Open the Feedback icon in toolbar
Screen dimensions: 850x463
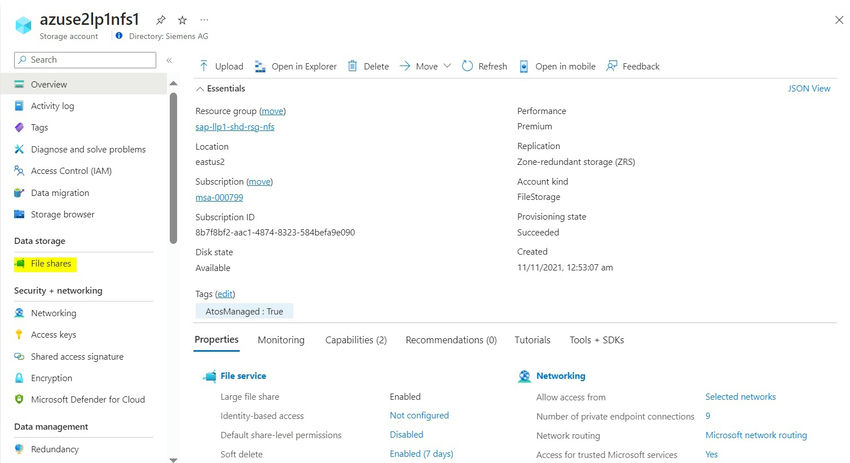[612, 66]
